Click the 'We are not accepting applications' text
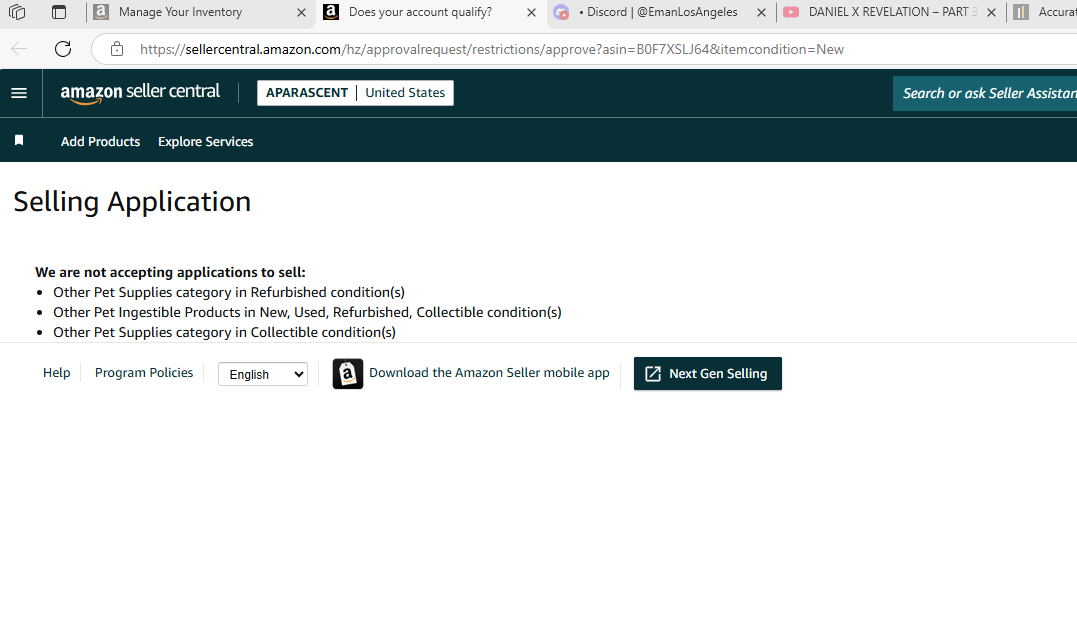This screenshot has height=641, width=1077. (170, 272)
